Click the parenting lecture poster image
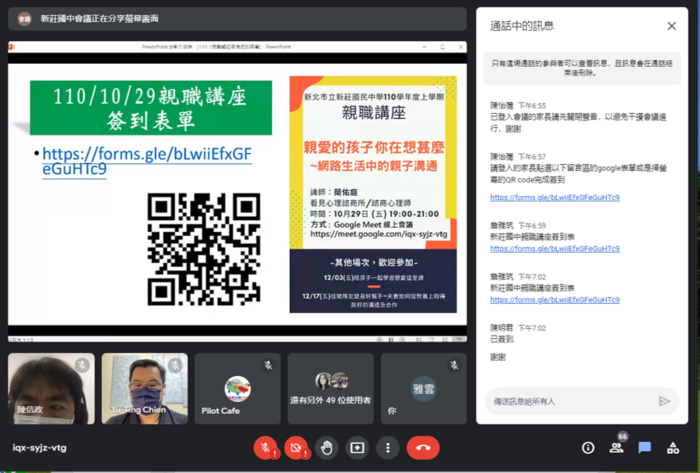700x473 pixels. pyautogui.click(x=373, y=194)
